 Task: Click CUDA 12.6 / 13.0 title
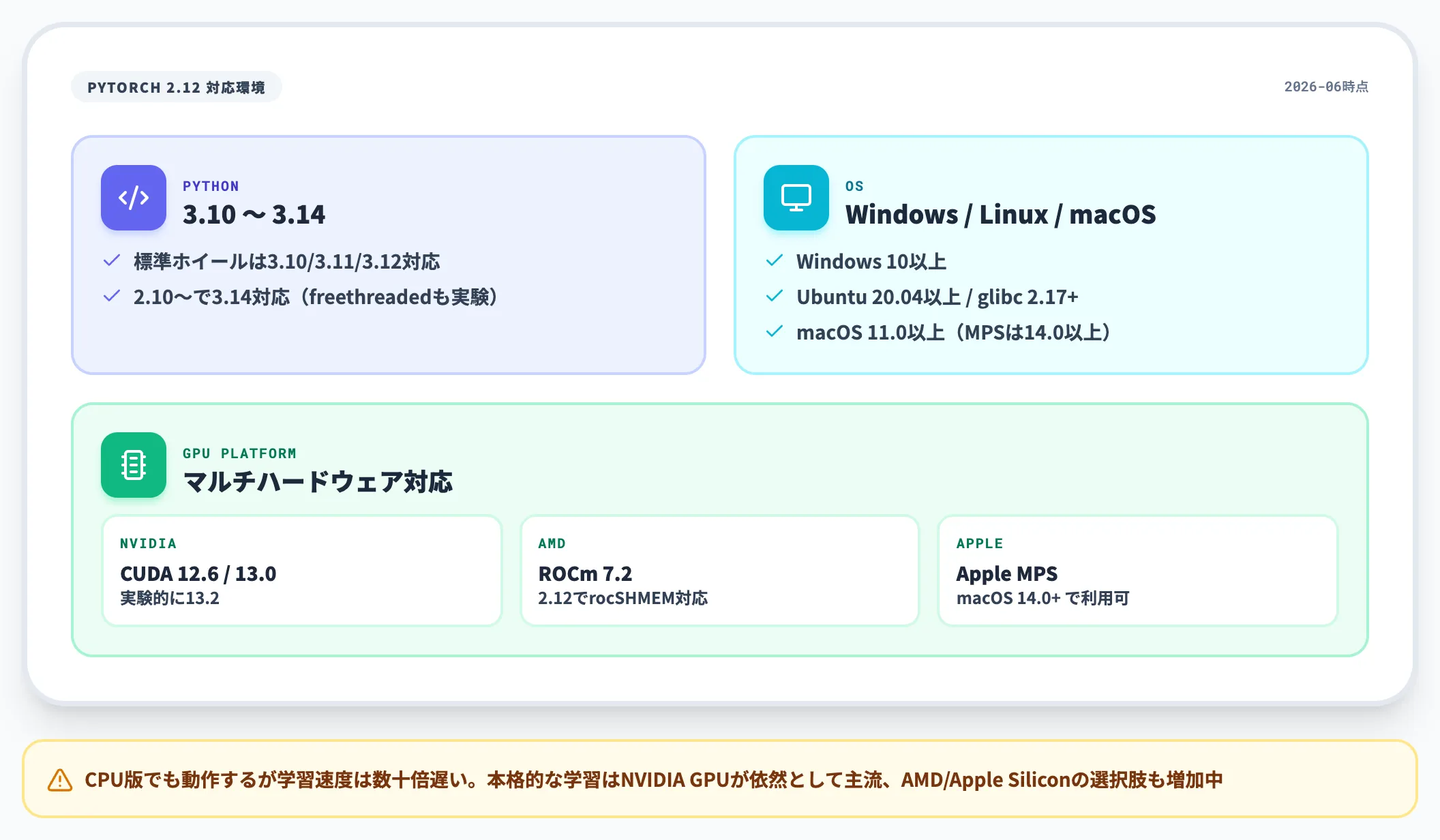198,573
